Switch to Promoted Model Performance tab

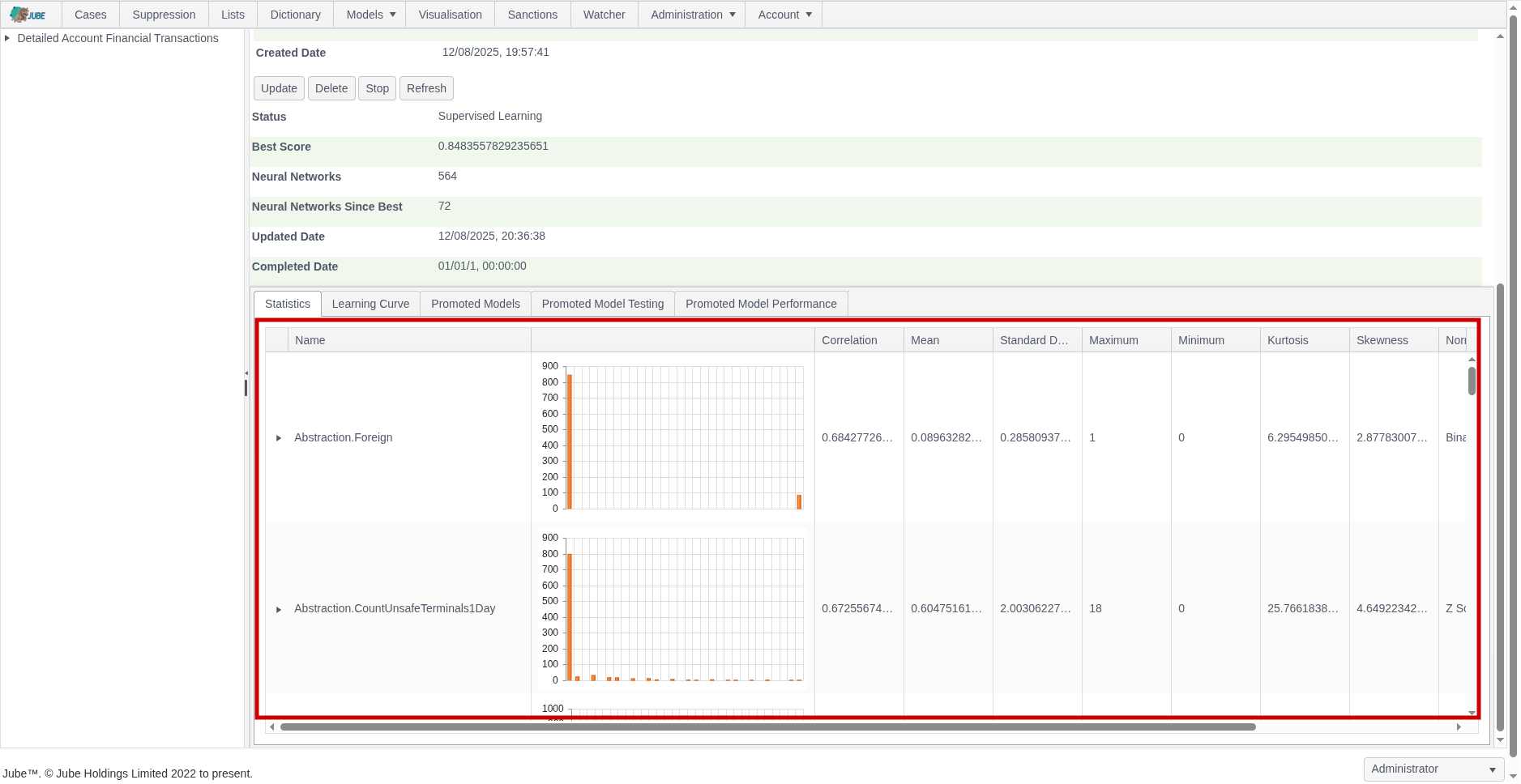click(761, 304)
